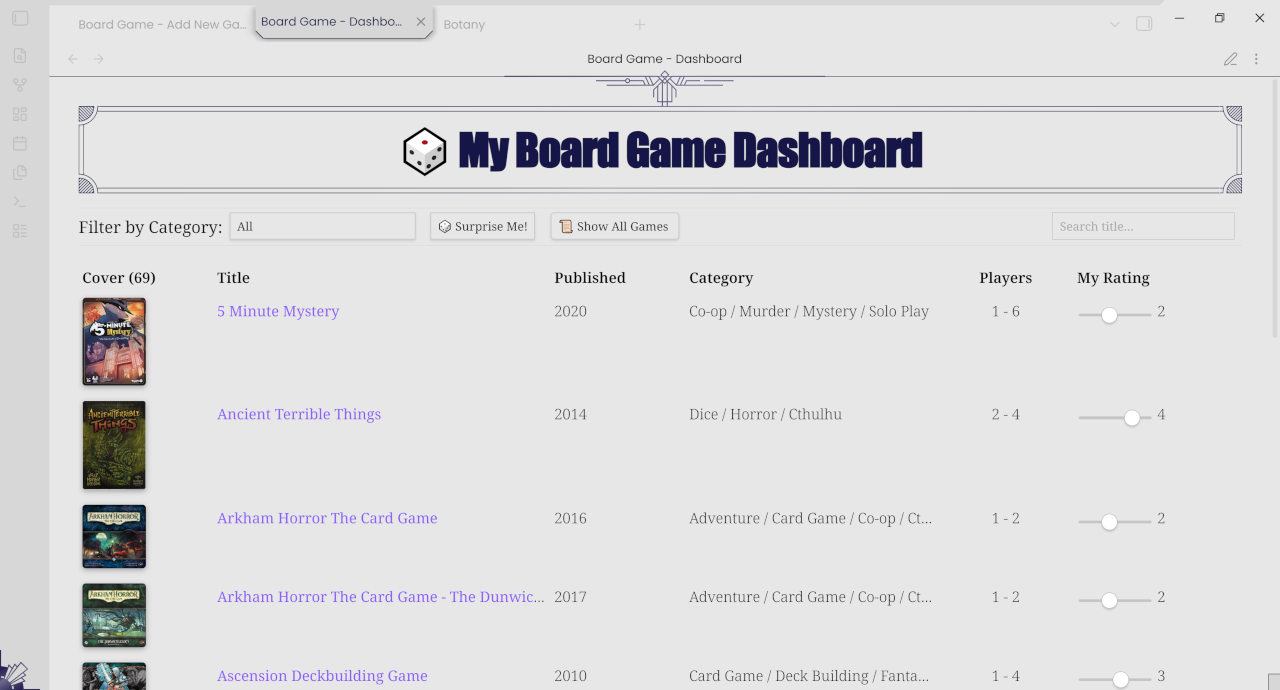Image resolution: width=1280 pixels, height=690 pixels.
Task: Open the three-dot note options menu
Action: [x=1256, y=59]
